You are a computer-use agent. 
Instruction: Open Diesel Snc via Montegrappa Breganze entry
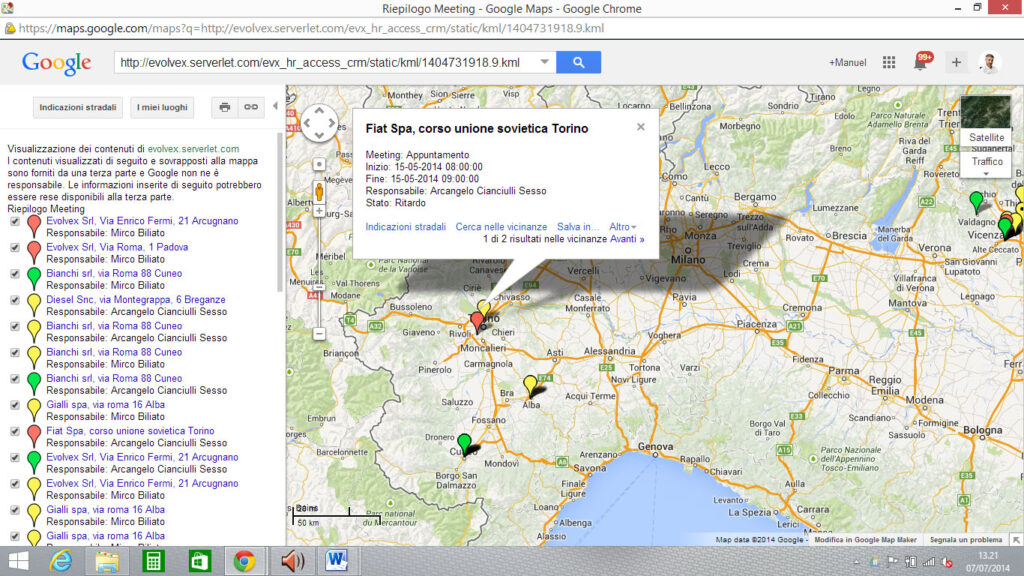pyautogui.click(x=135, y=300)
